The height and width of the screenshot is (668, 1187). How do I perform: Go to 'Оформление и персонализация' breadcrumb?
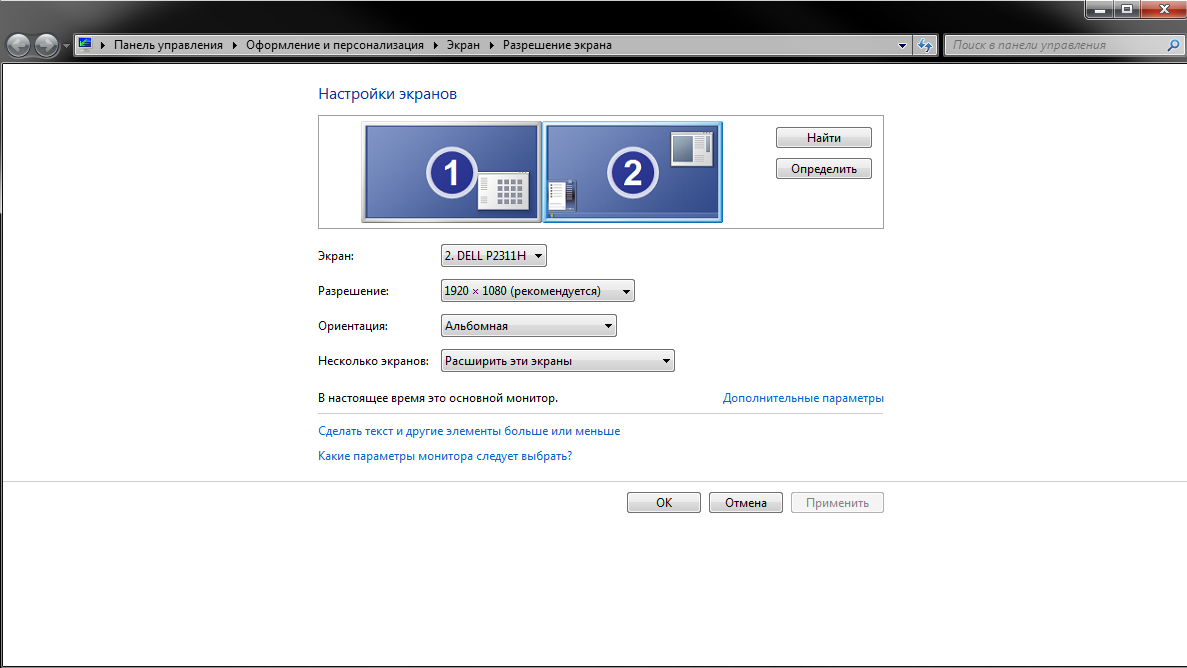(x=335, y=45)
